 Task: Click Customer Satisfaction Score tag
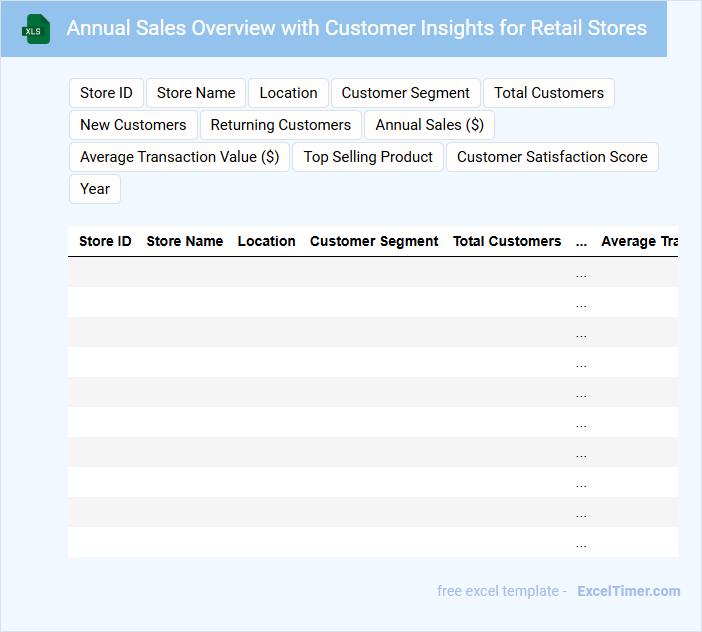pyautogui.click(x=552, y=157)
